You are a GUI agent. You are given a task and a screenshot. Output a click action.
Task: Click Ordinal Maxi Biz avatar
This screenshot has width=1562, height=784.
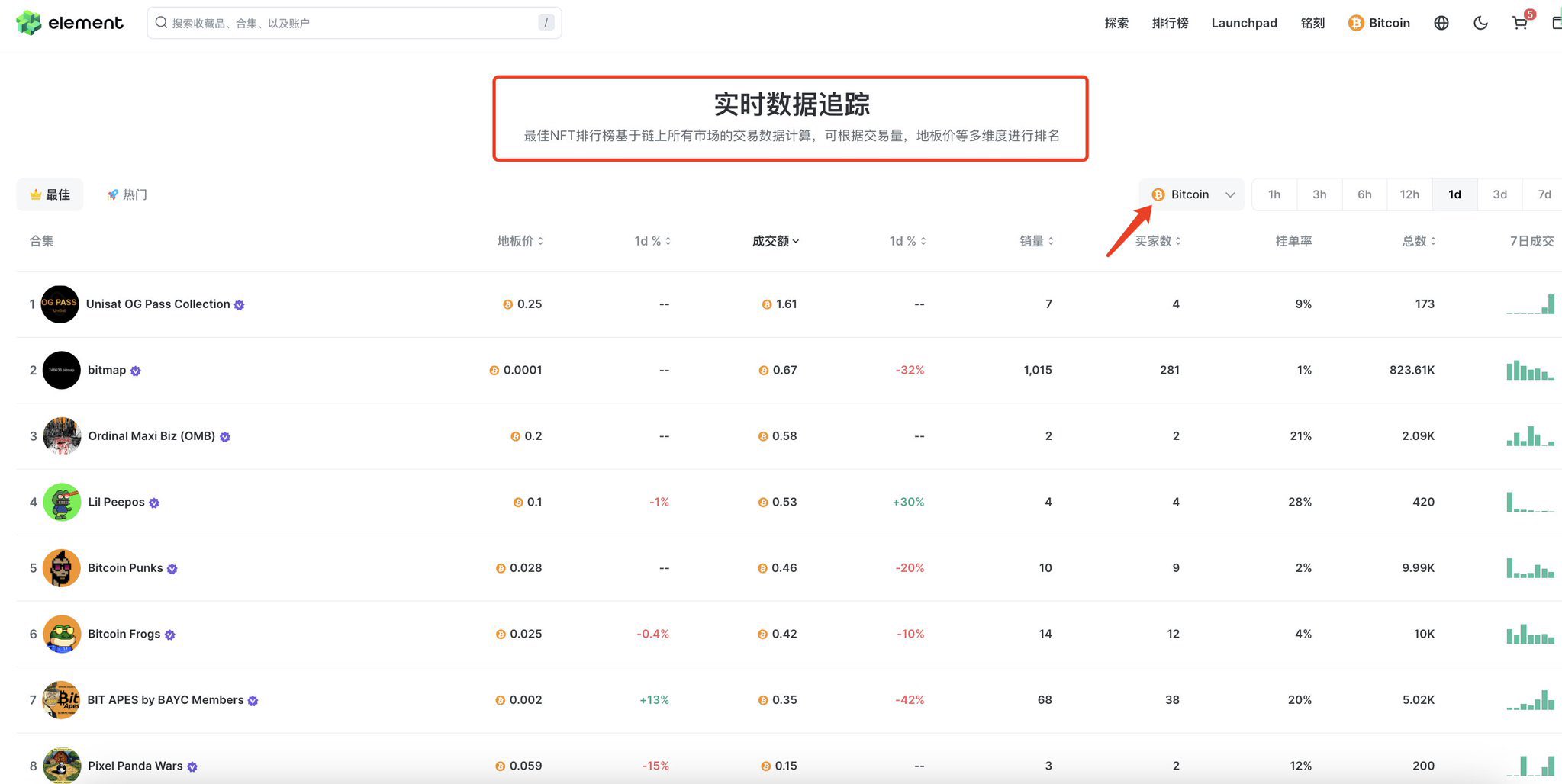click(x=62, y=436)
